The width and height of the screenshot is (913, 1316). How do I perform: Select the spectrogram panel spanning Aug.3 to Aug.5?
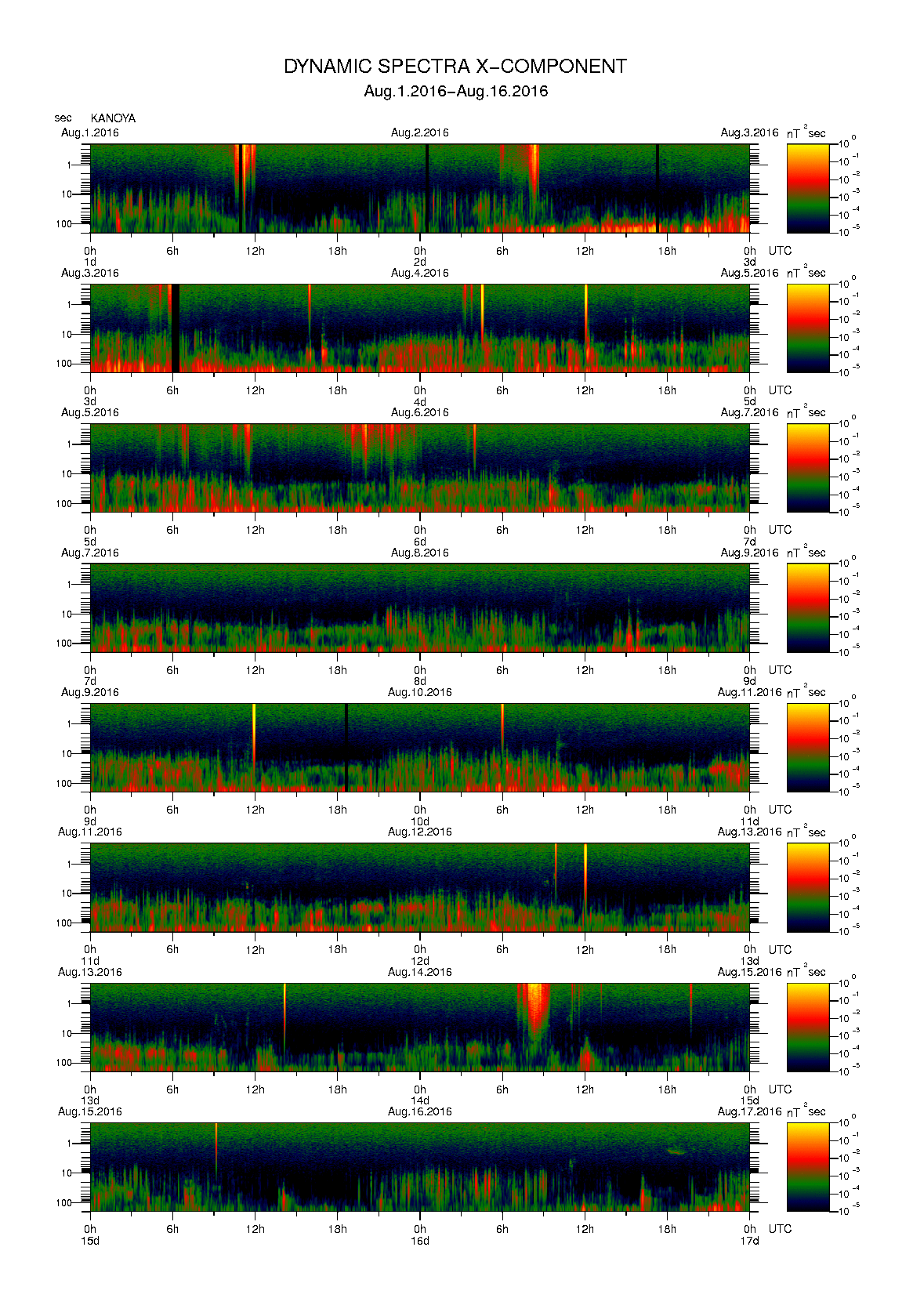point(420,328)
